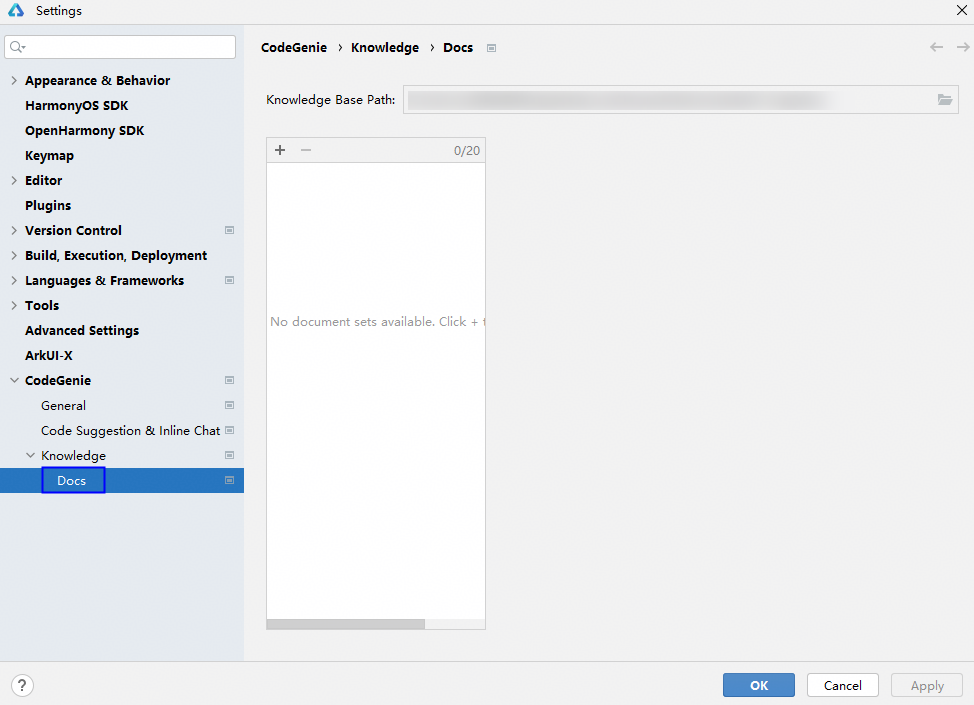The height and width of the screenshot is (705, 974).
Task: Click into the Knowledge Base Path field
Action: tap(665, 100)
